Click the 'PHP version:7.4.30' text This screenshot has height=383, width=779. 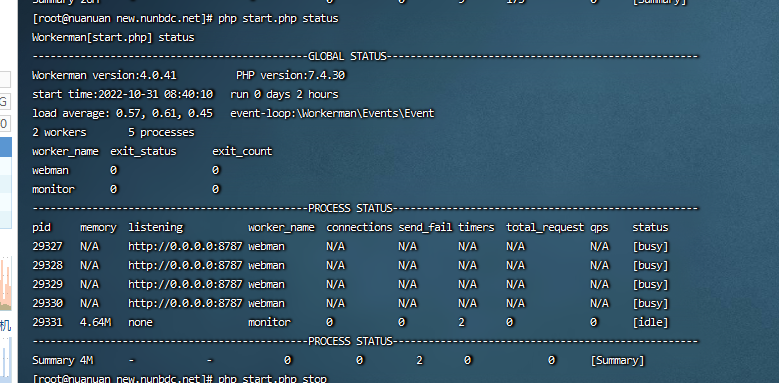(x=291, y=76)
